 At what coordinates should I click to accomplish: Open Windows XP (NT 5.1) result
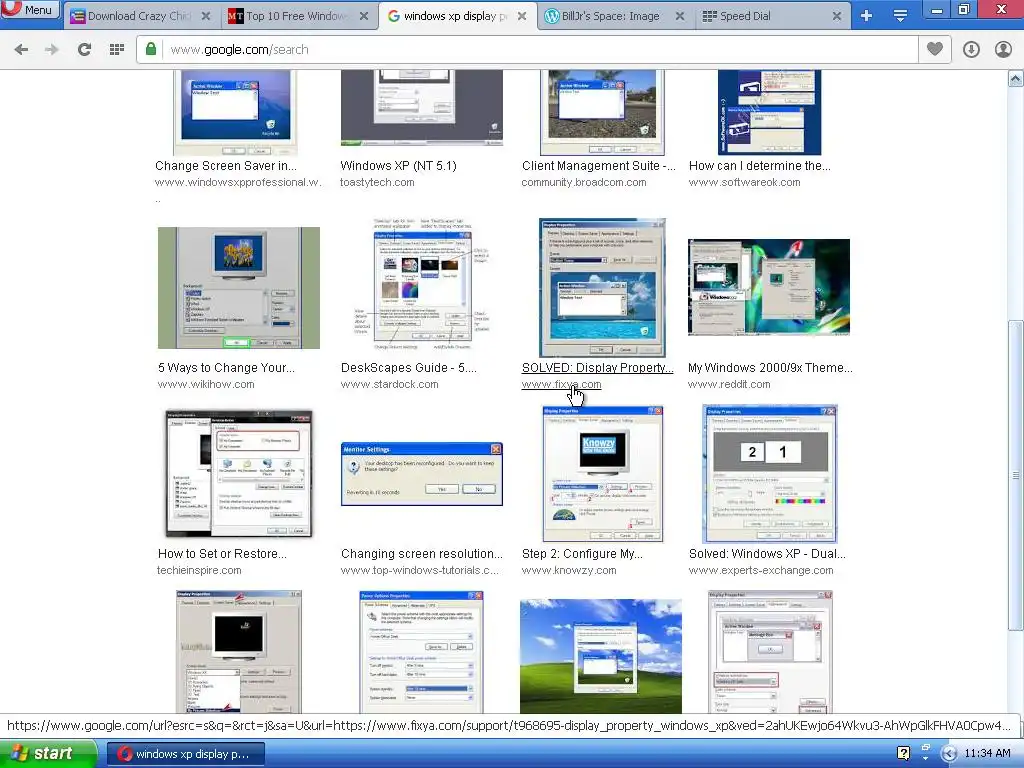(x=398, y=166)
